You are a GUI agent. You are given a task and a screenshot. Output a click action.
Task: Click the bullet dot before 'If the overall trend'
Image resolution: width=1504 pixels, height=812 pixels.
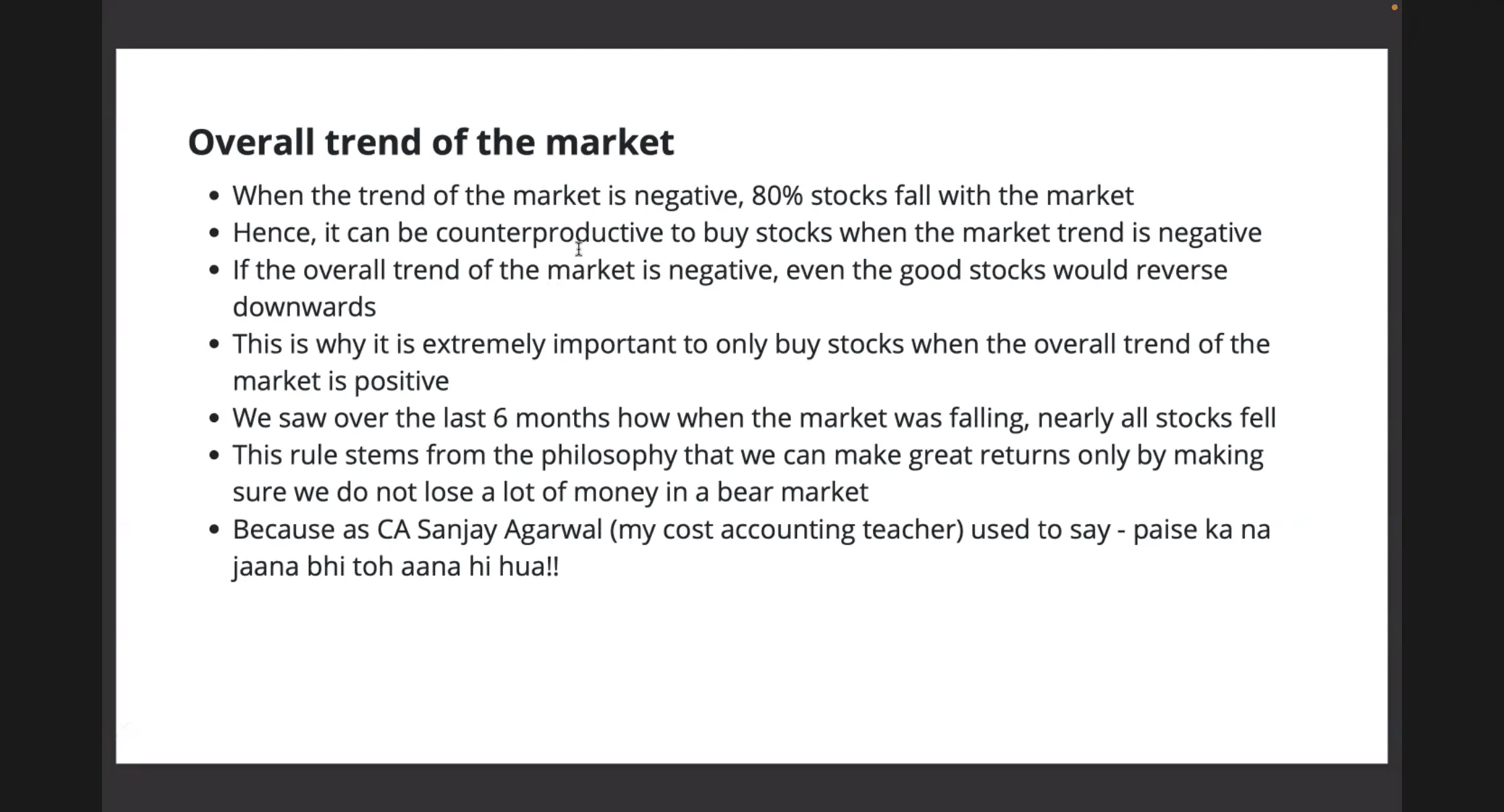point(214,270)
